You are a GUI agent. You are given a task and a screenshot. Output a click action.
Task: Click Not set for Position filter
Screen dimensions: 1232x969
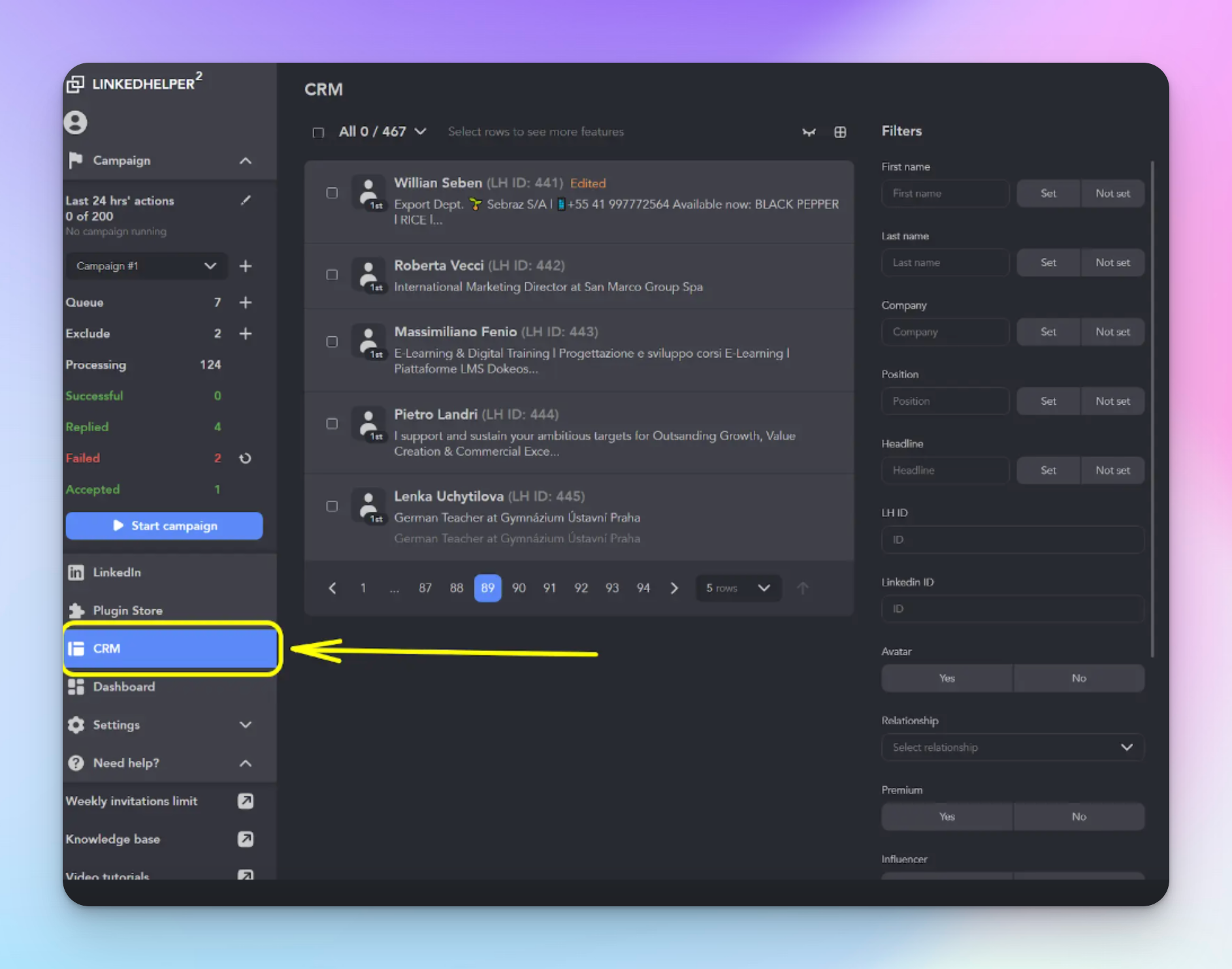(1112, 402)
